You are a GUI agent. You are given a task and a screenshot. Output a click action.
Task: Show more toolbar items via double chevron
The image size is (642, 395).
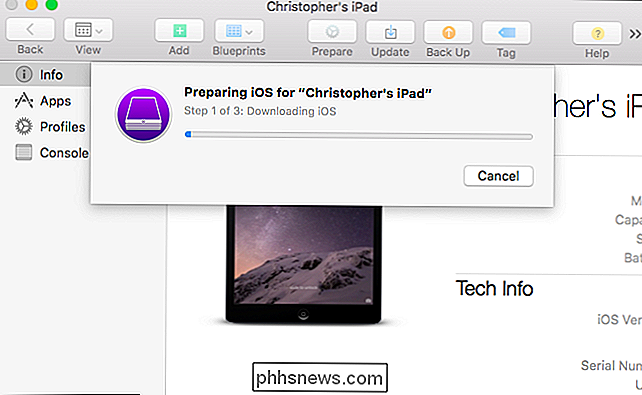click(635, 34)
